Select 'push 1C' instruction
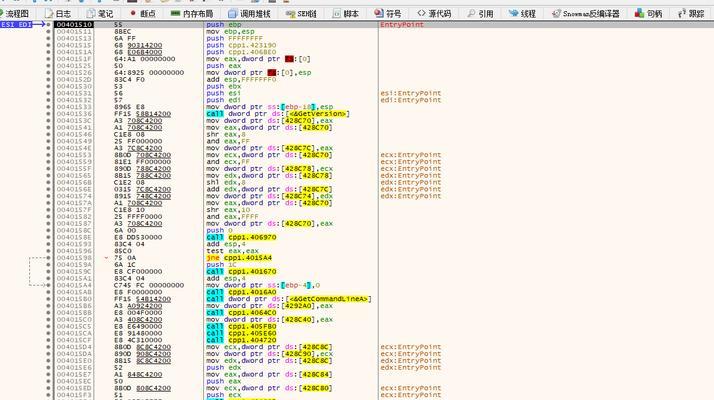Image resolution: width=714 pixels, height=400 pixels. coord(220,264)
